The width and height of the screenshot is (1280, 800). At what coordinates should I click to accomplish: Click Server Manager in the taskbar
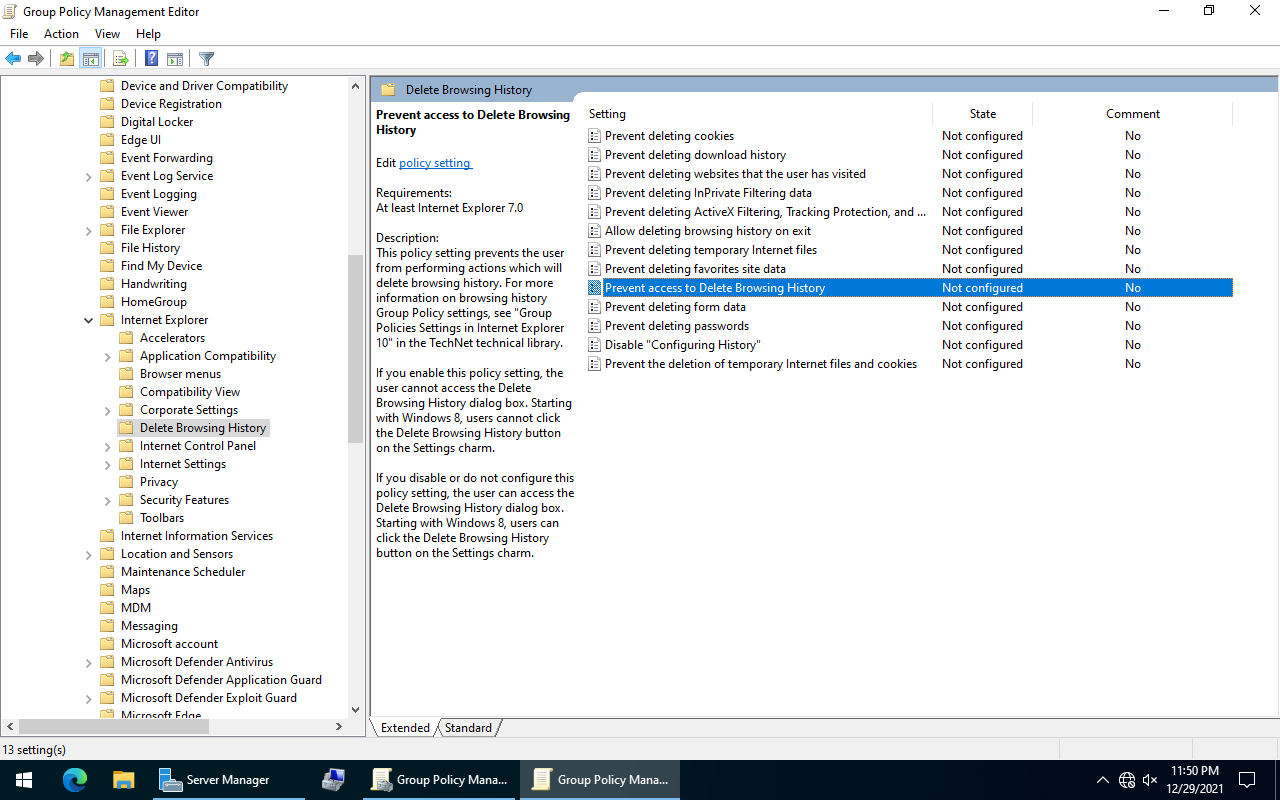[x=228, y=779]
